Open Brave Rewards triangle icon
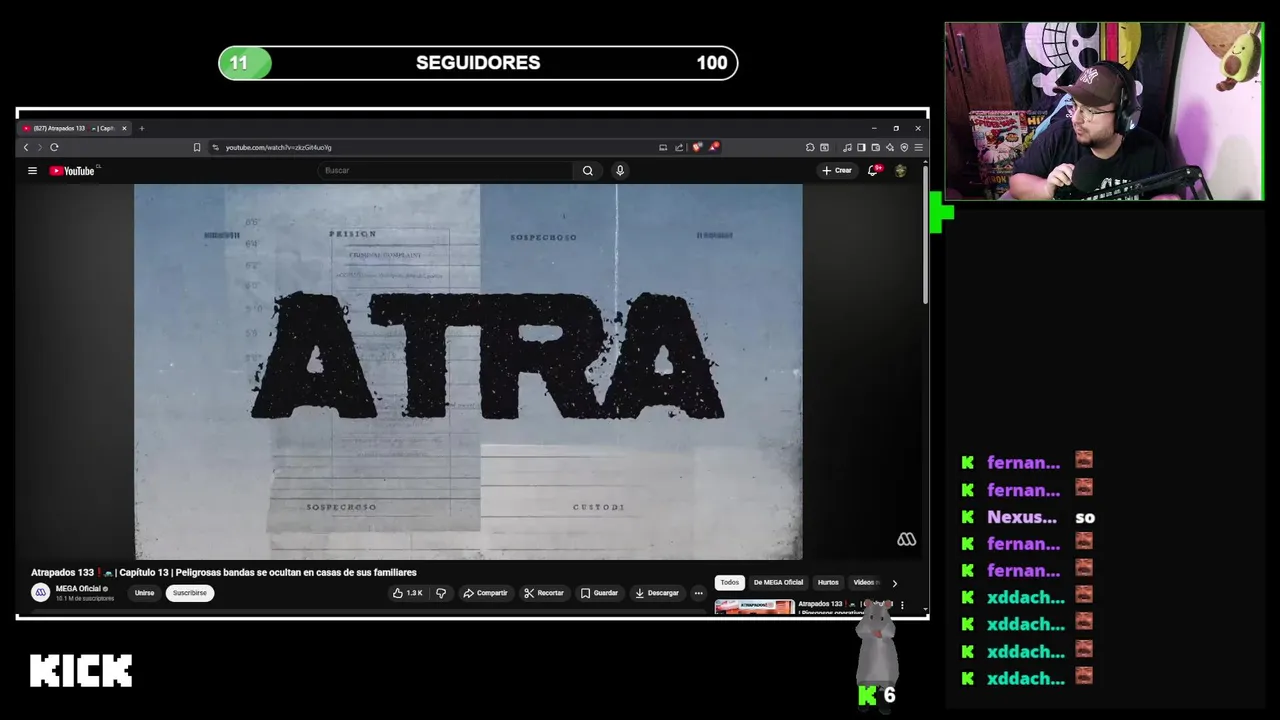The width and height of the screenshot is (1280, 720). click(714, 147)
